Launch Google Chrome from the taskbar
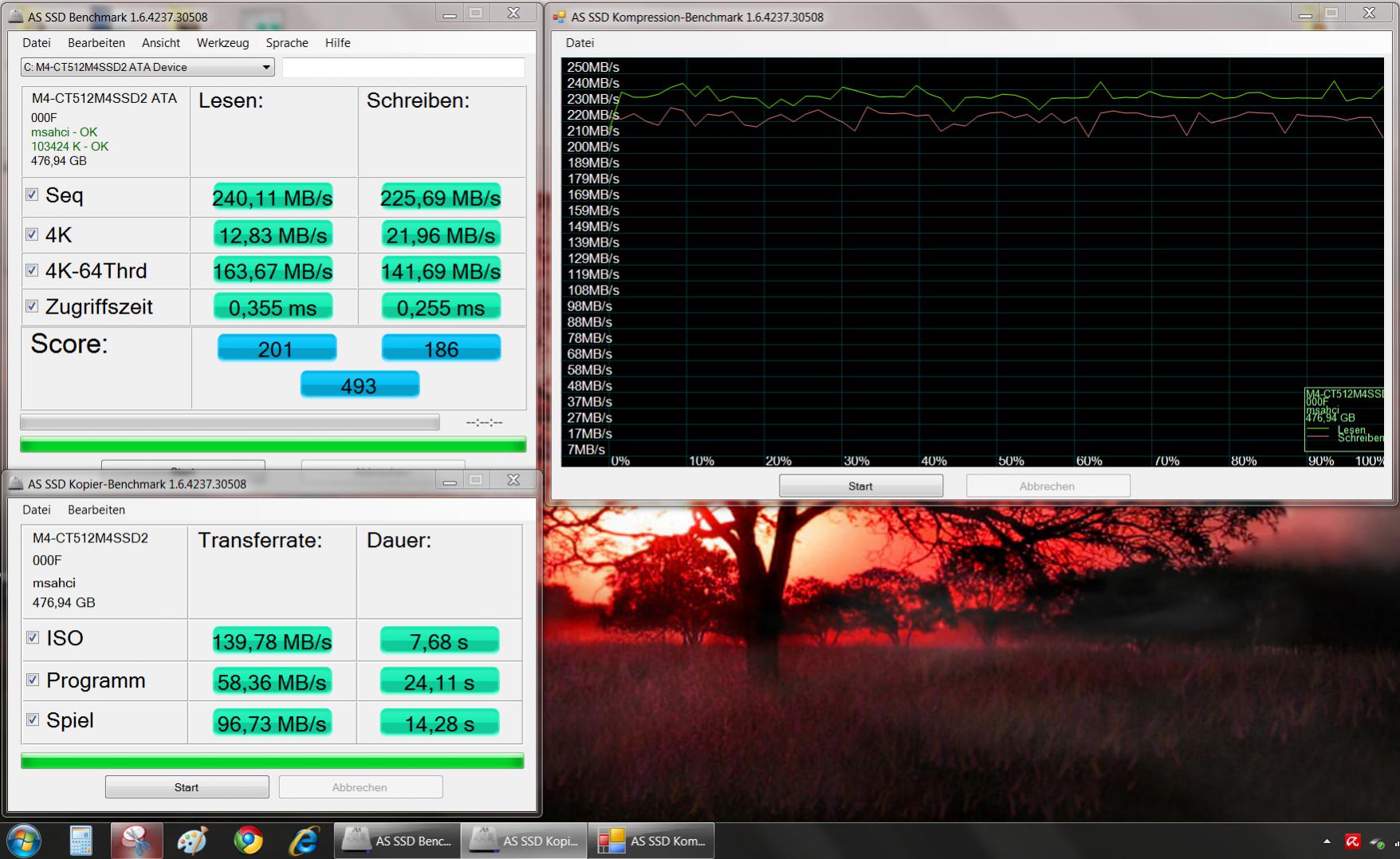This screenshot has width=1400, height=859. [249, 841]
